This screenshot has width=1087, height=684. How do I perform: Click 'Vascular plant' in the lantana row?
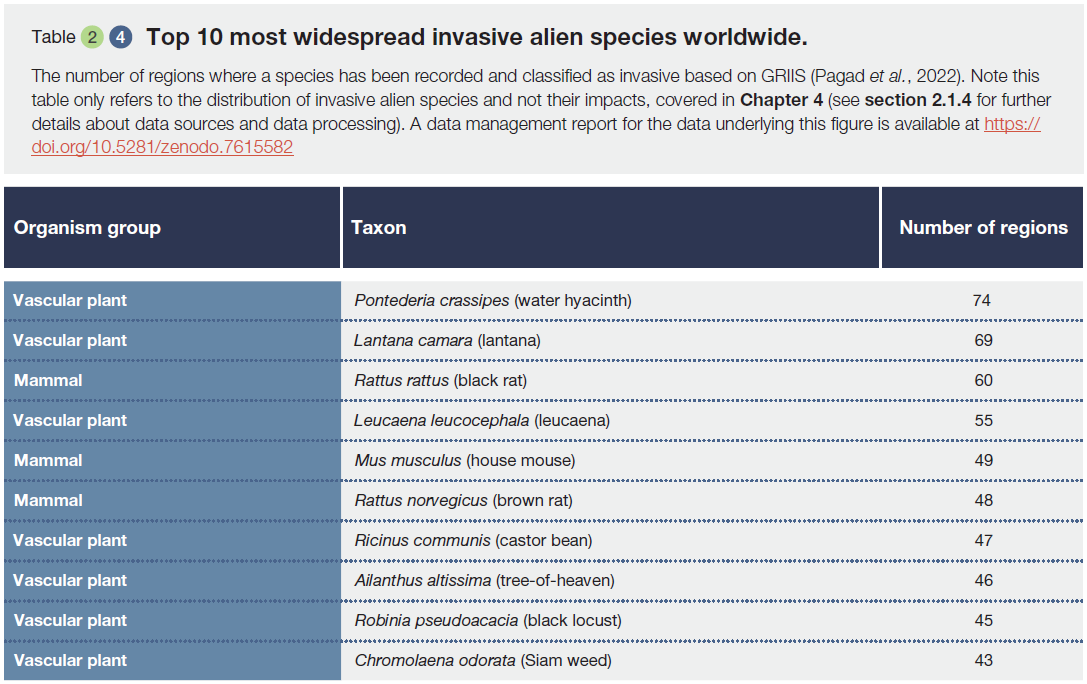click(x=70, y=340)
